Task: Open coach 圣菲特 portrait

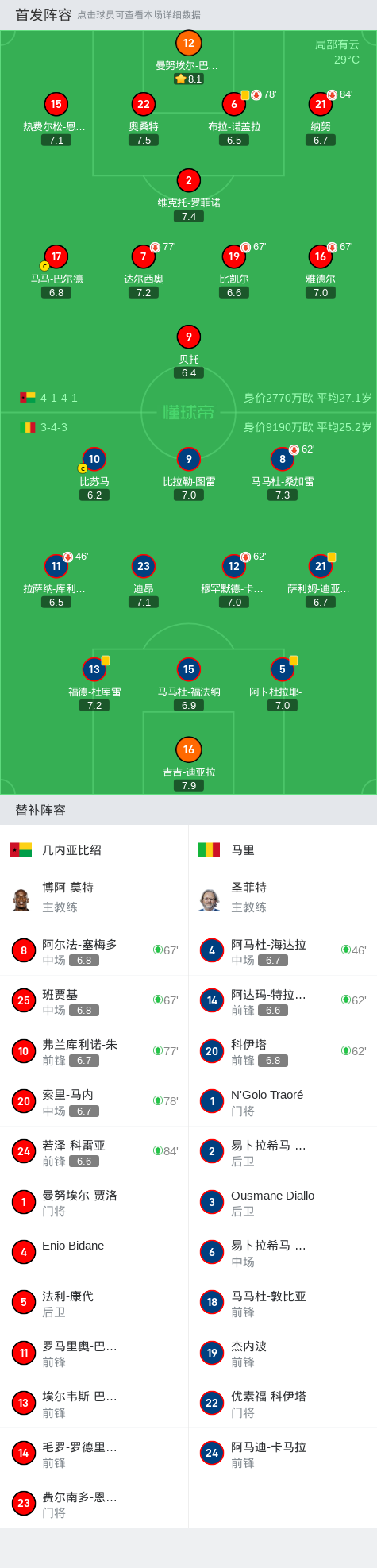Action: 210,900
